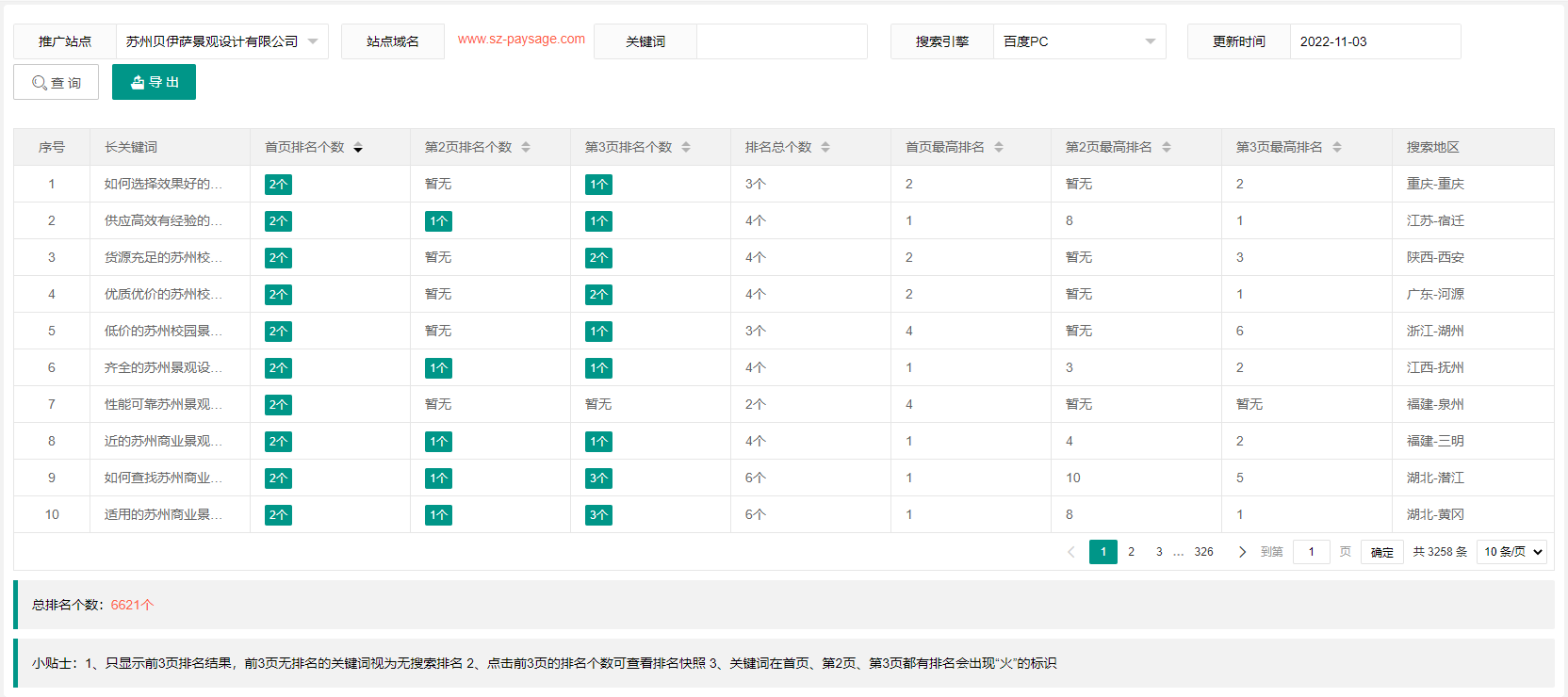Viewport: 1568px width, 697px height.
Task: Sort by 第3页最高排名 column arrows
Action: coord(1337,148)
